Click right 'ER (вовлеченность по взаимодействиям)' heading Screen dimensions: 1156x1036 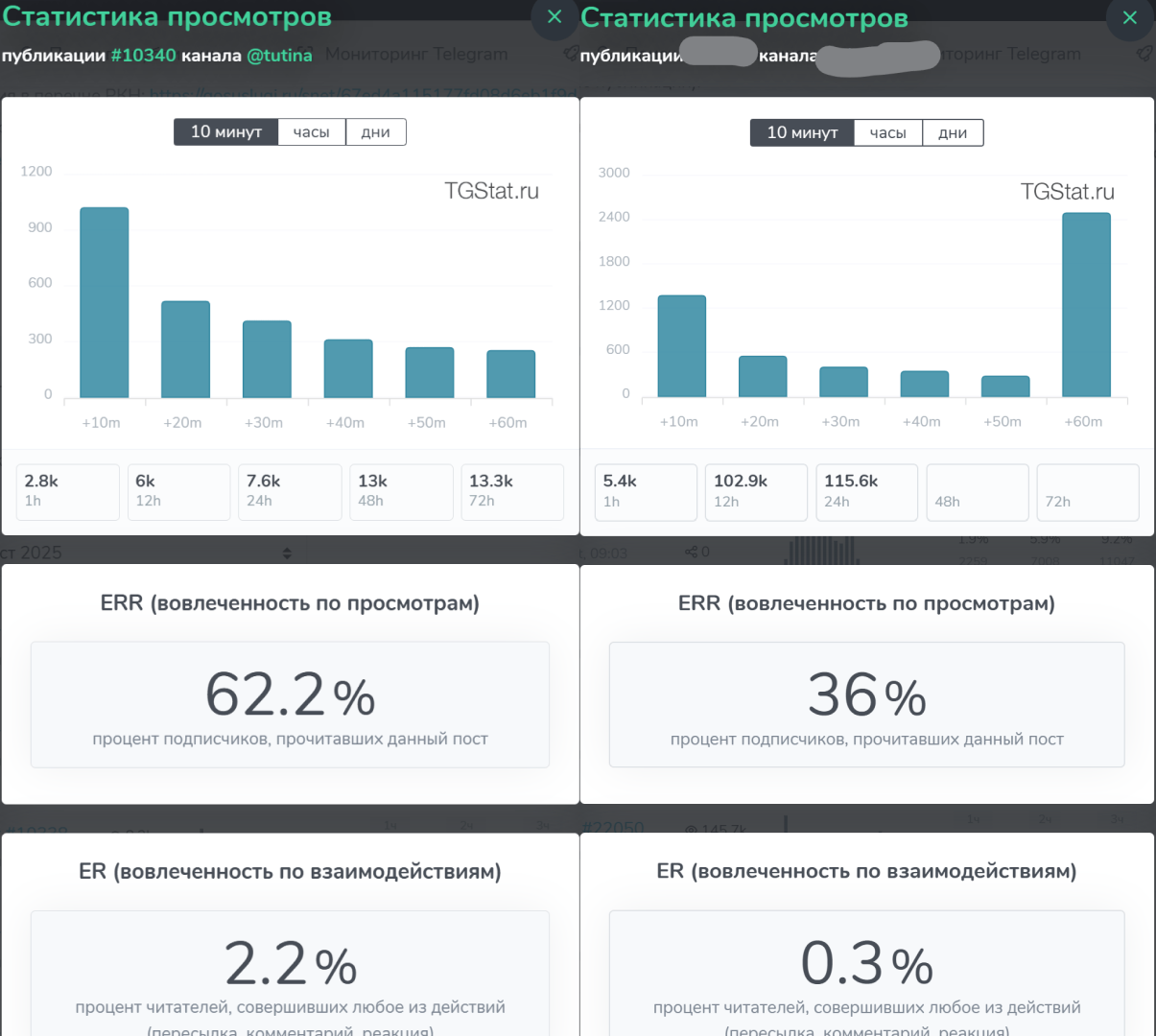866,871
